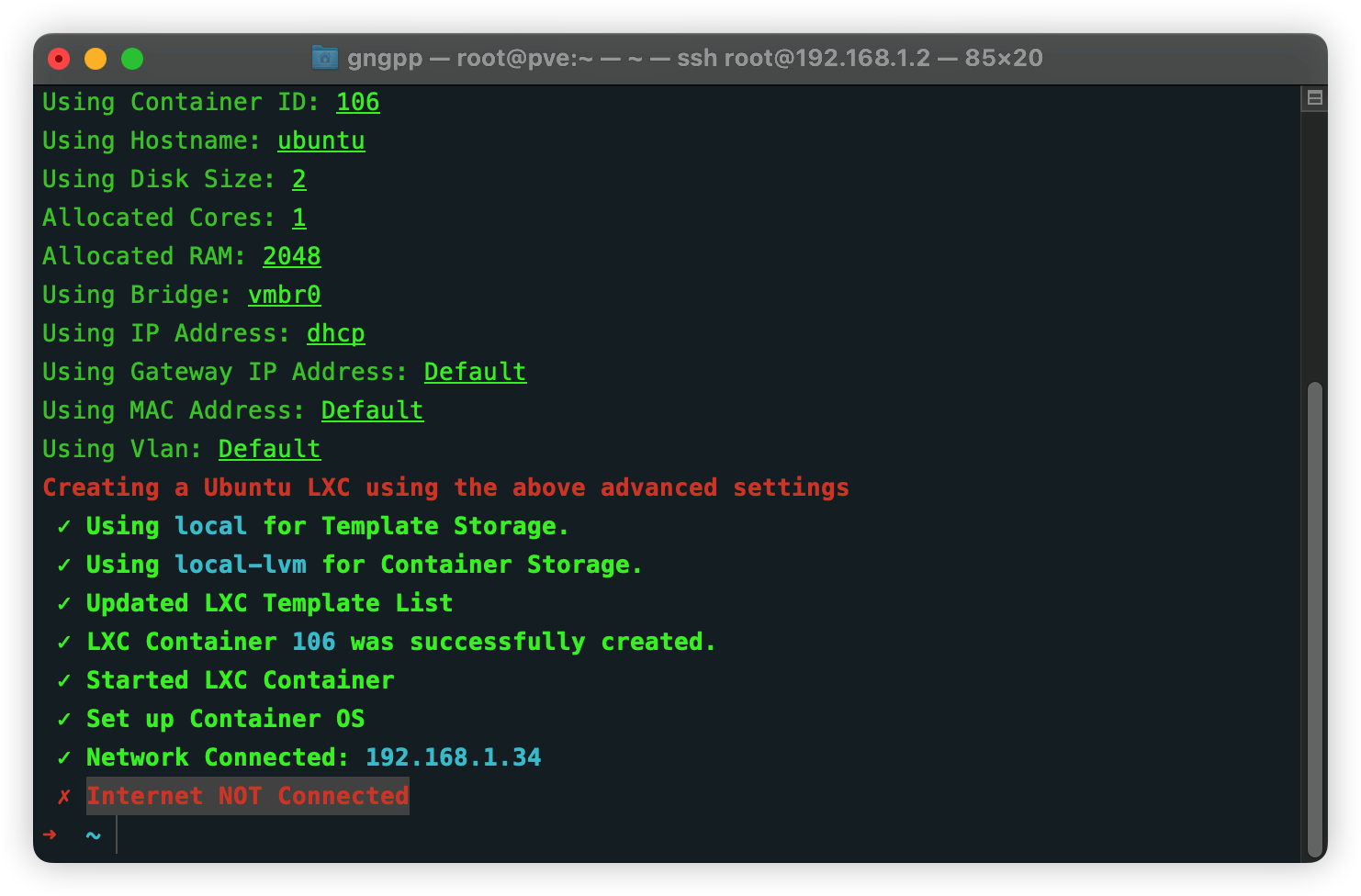Select the vmbr0 bridge link
The width and height of the screenshot is (1361, 896).
284,295
